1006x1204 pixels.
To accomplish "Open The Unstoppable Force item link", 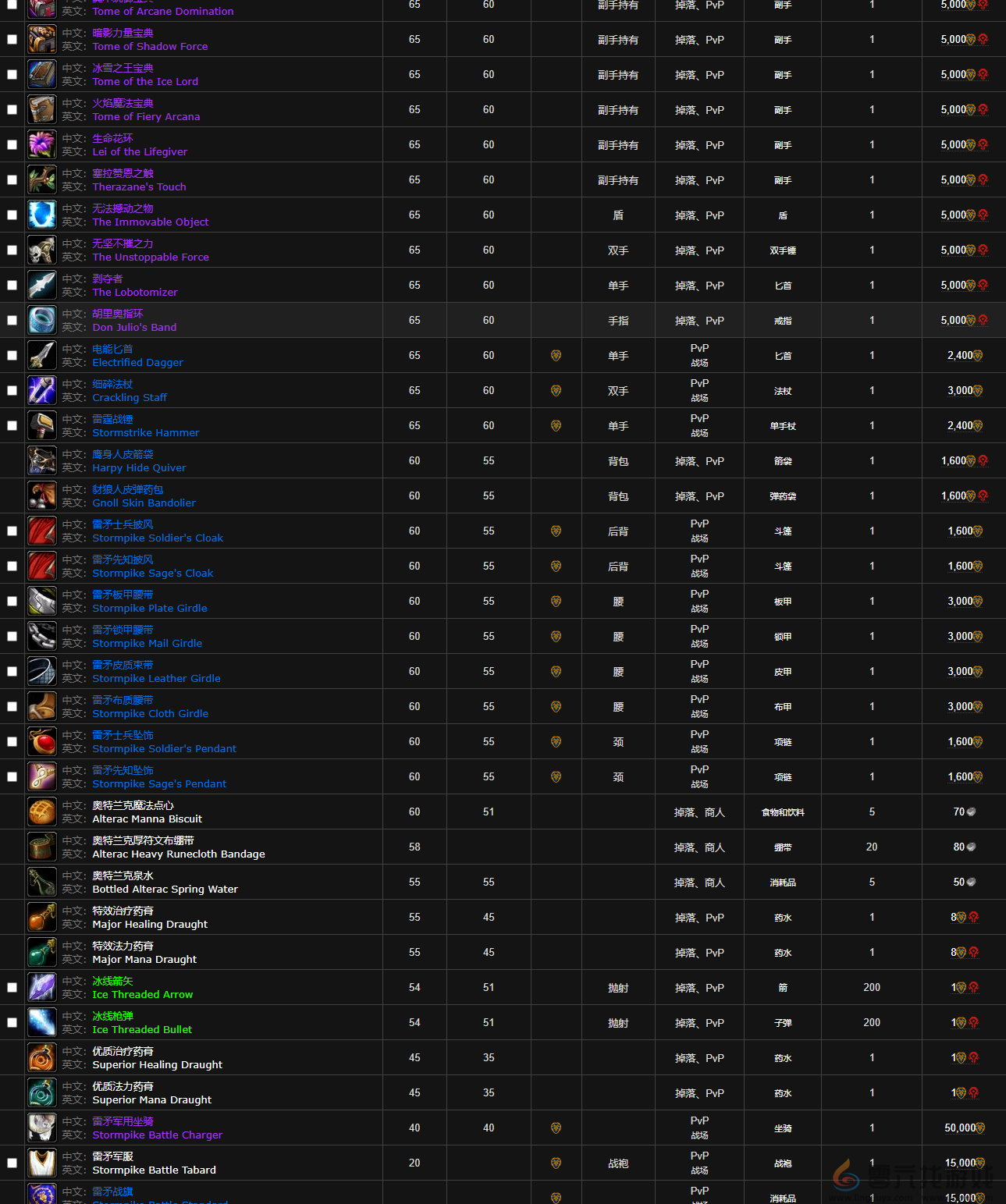I will coord(151,257).
